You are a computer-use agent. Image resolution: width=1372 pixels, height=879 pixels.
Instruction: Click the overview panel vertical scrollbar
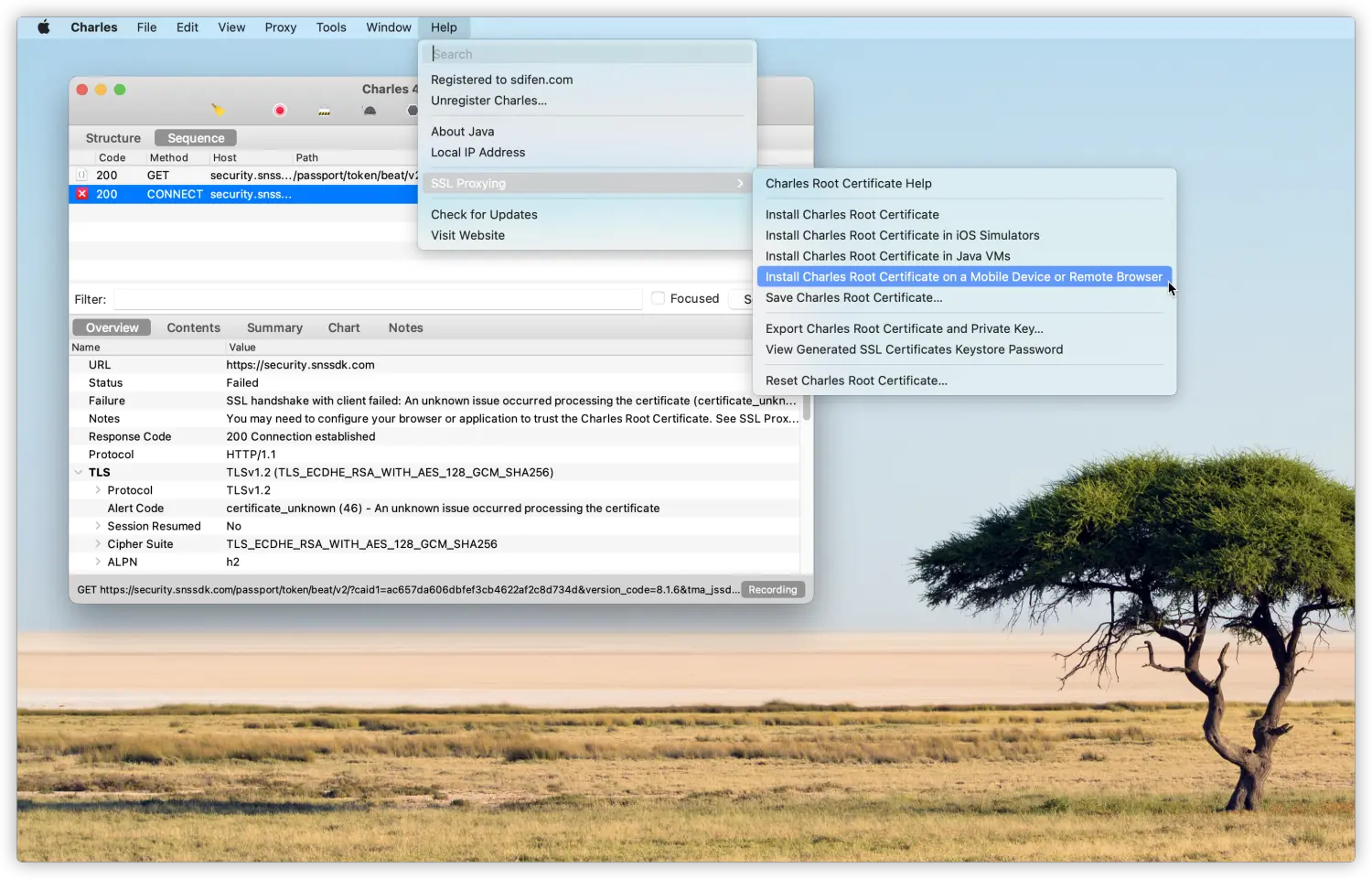click(807, 408)
